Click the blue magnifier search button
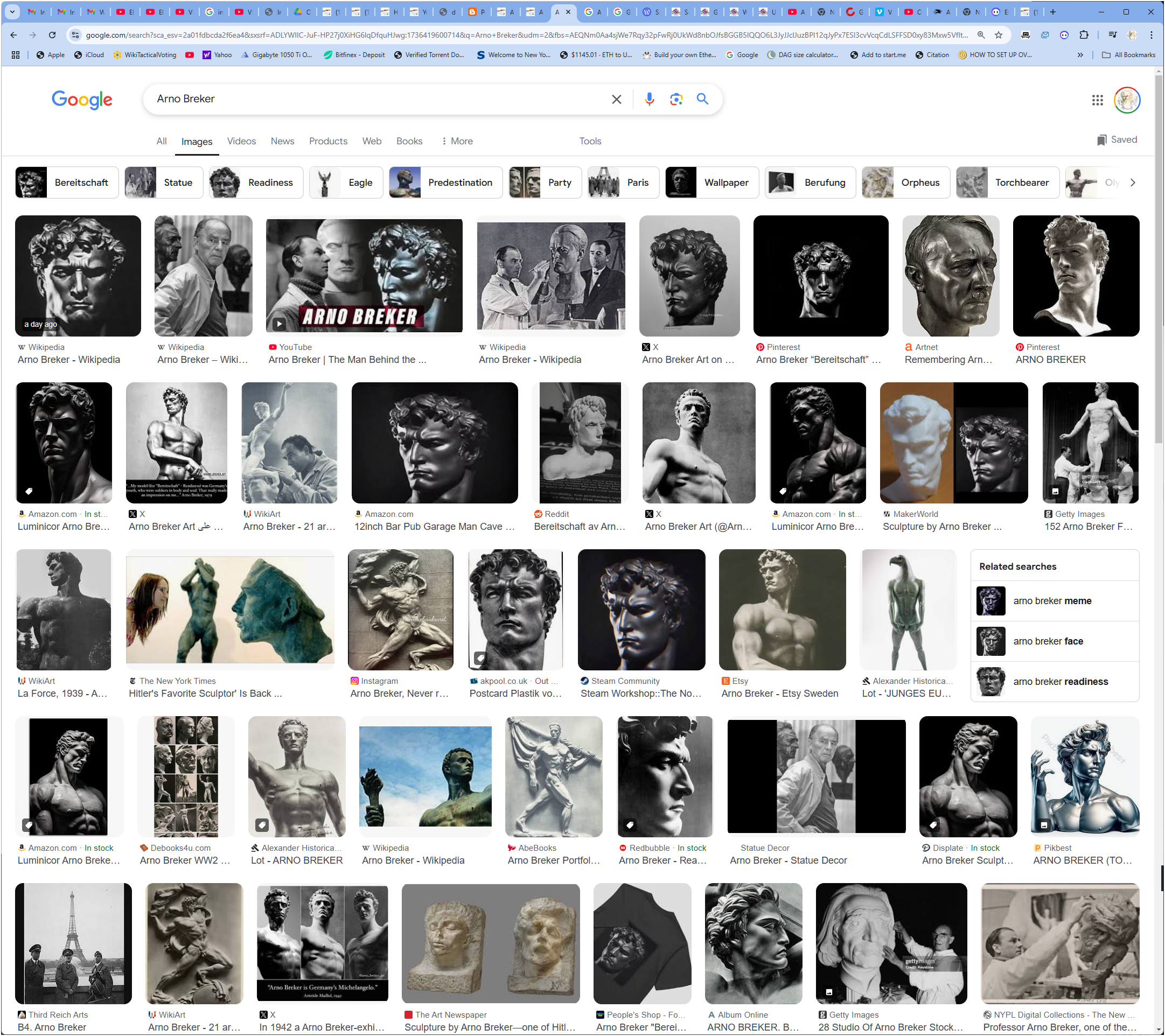The image size is (1165, 1036). [703, 99]
